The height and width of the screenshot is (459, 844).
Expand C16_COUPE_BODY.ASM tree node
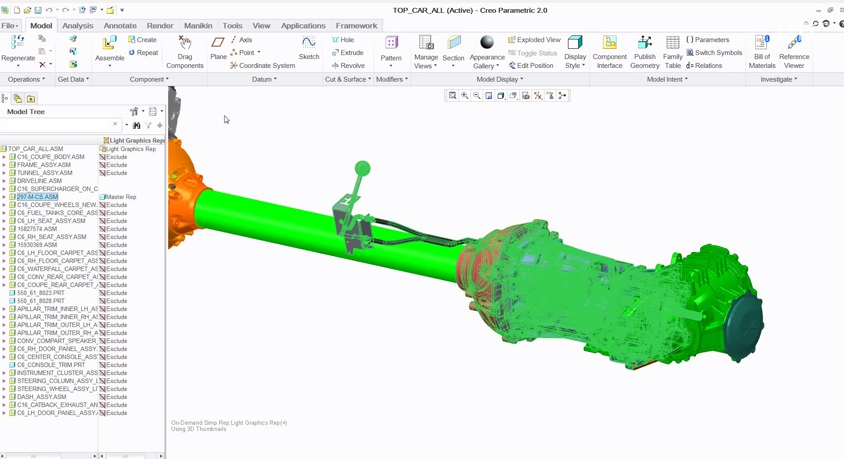pyautogui.click(x=5, y=157)
